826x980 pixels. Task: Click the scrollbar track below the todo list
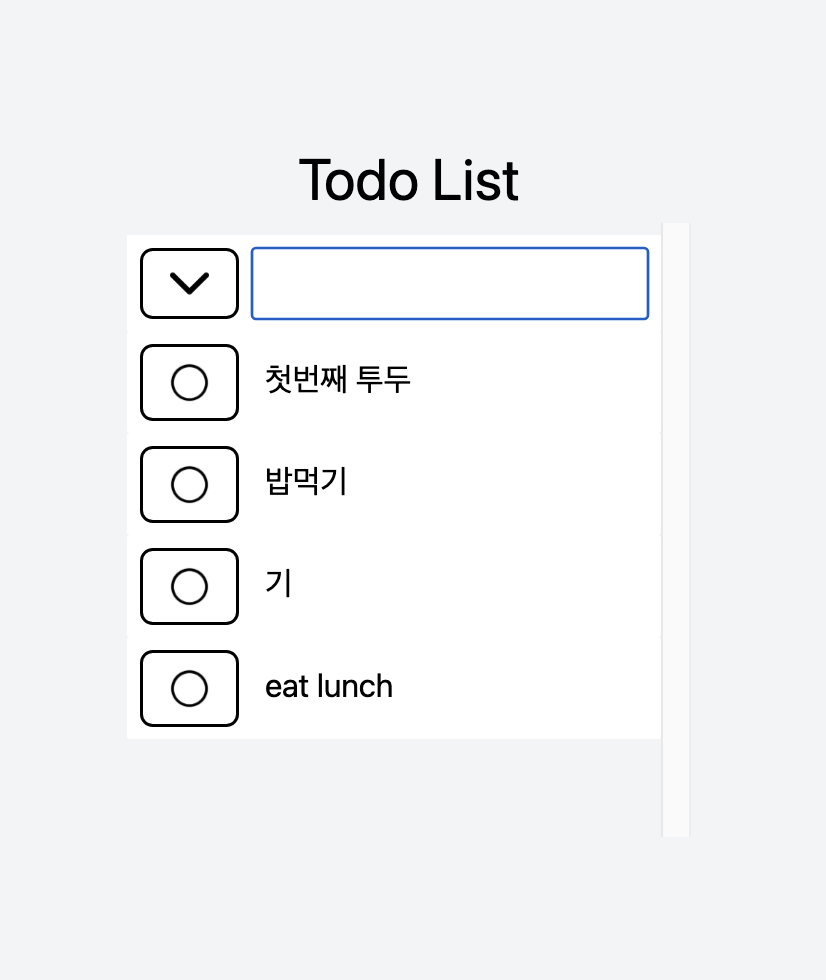click(x=675, y=789)
